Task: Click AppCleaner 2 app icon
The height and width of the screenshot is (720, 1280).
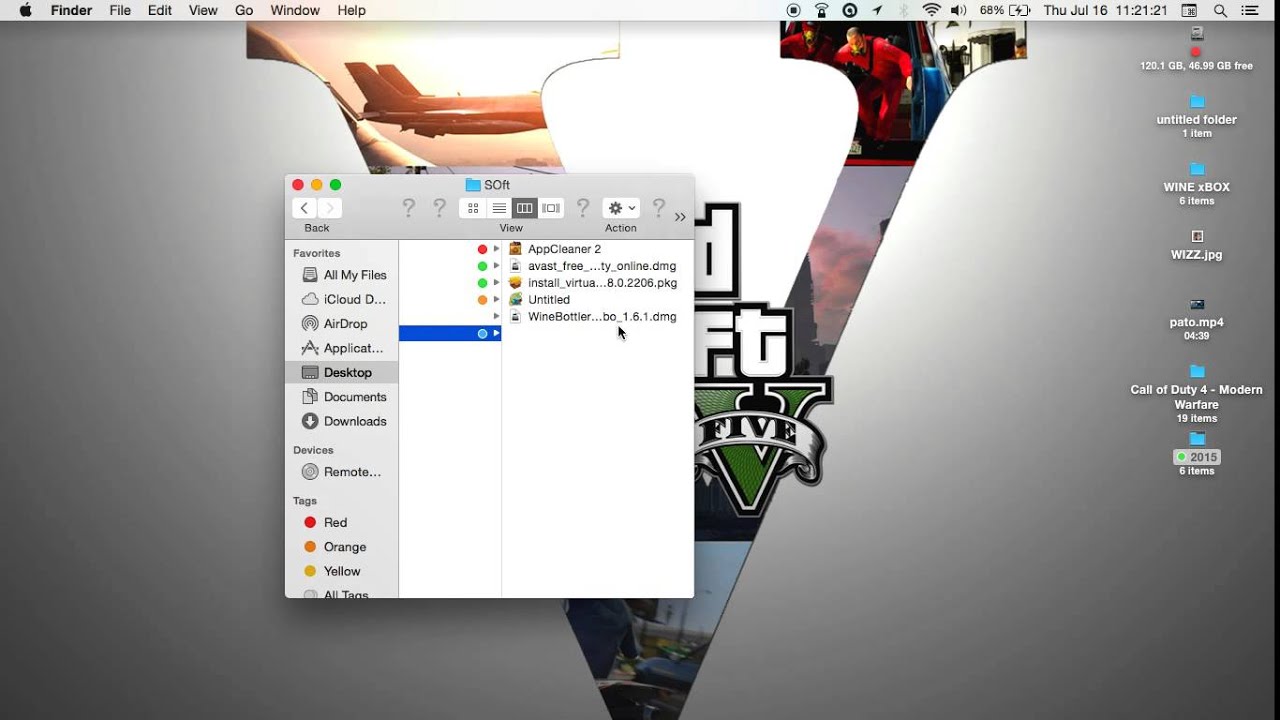Action: tap(516, 249)
